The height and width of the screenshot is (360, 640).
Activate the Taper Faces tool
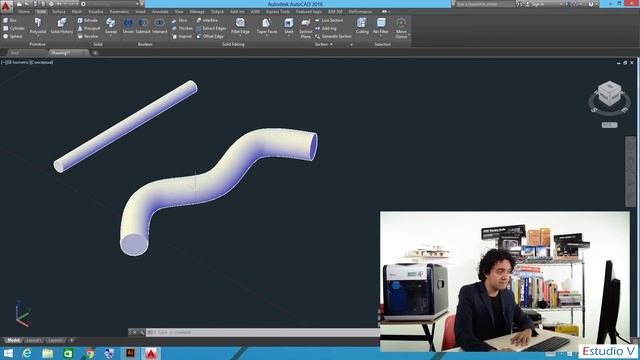pyautogui.click(x=267, y=26)
